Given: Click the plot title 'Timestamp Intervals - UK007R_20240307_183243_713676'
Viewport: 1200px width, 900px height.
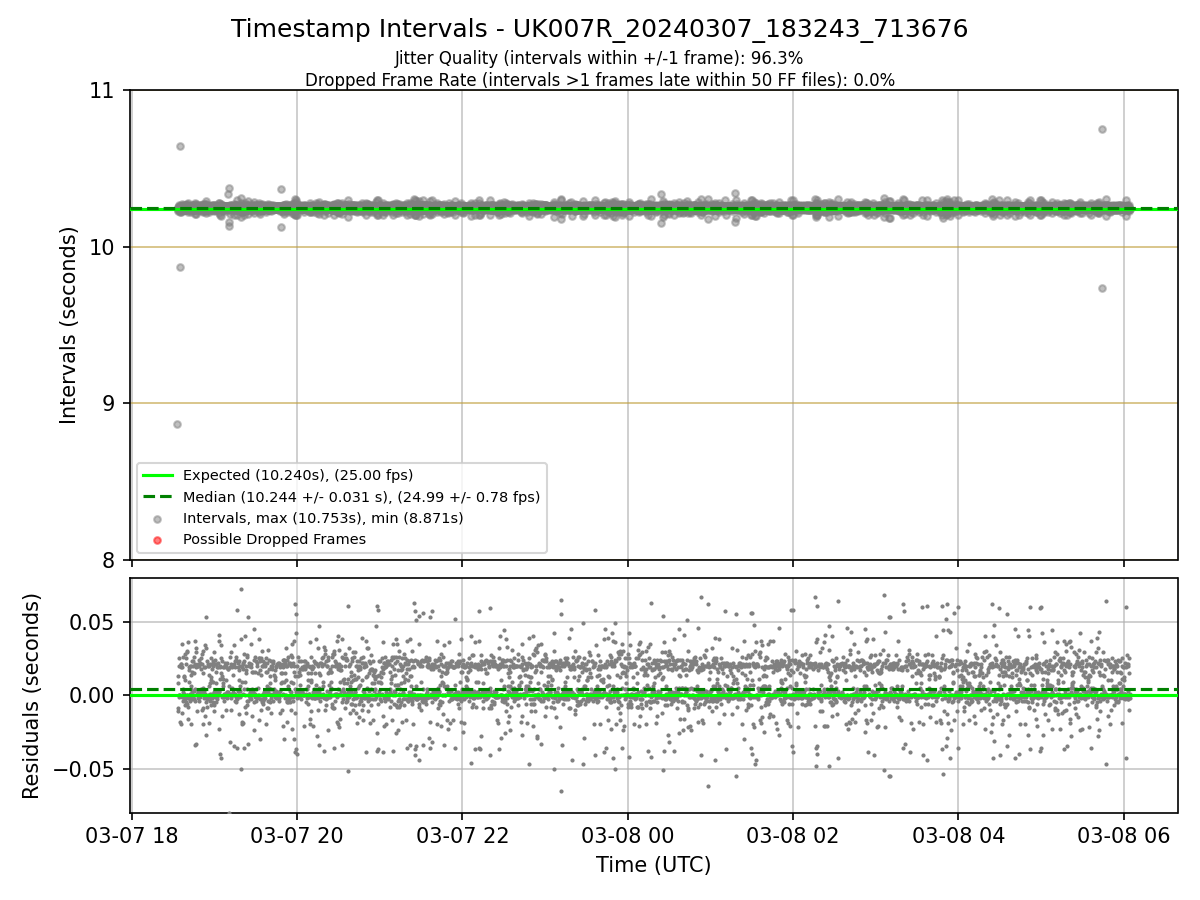Looking at the screenshot, I should click(599, 29).
